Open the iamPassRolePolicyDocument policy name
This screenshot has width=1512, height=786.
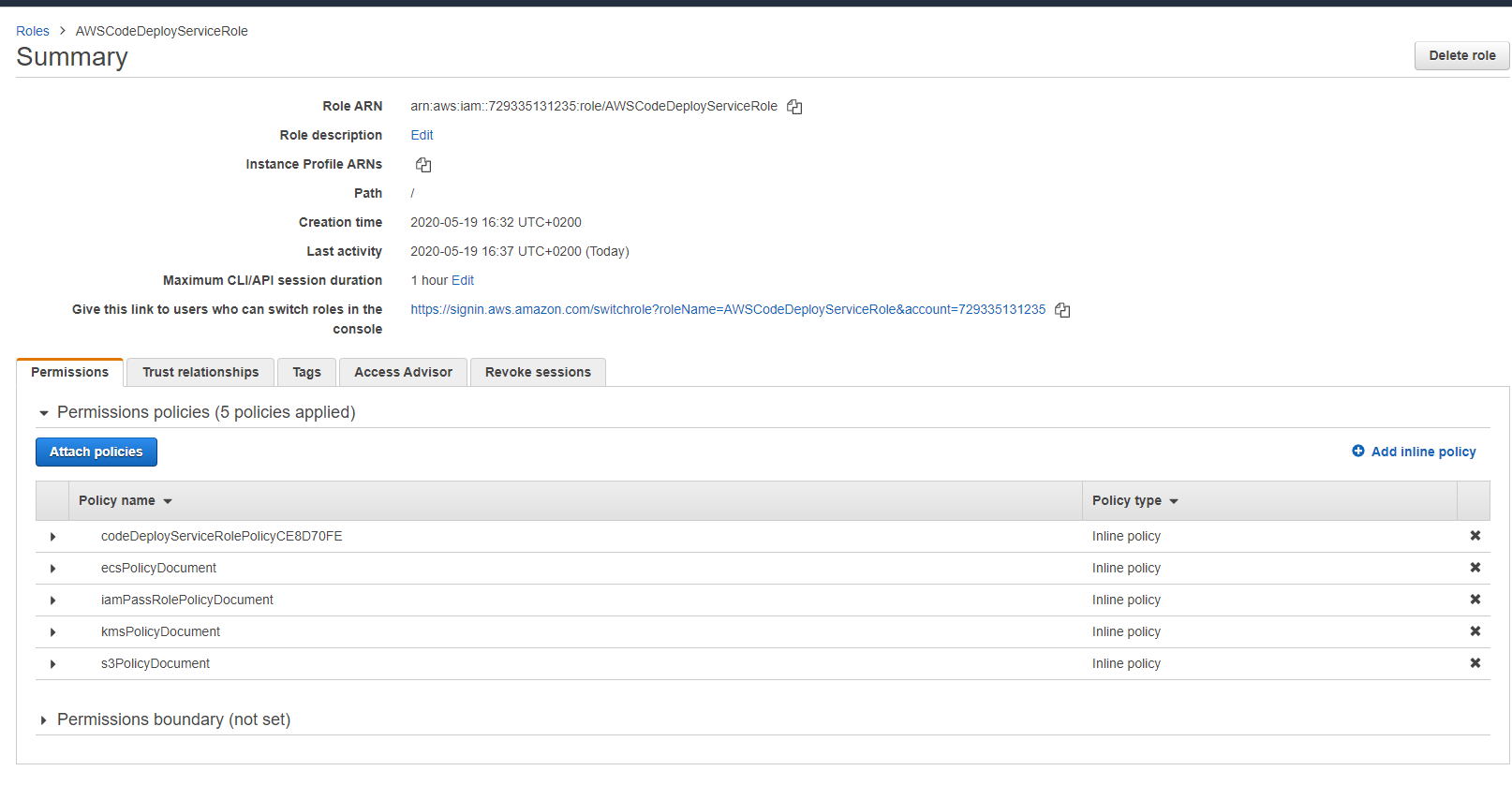tap(187, 600)
